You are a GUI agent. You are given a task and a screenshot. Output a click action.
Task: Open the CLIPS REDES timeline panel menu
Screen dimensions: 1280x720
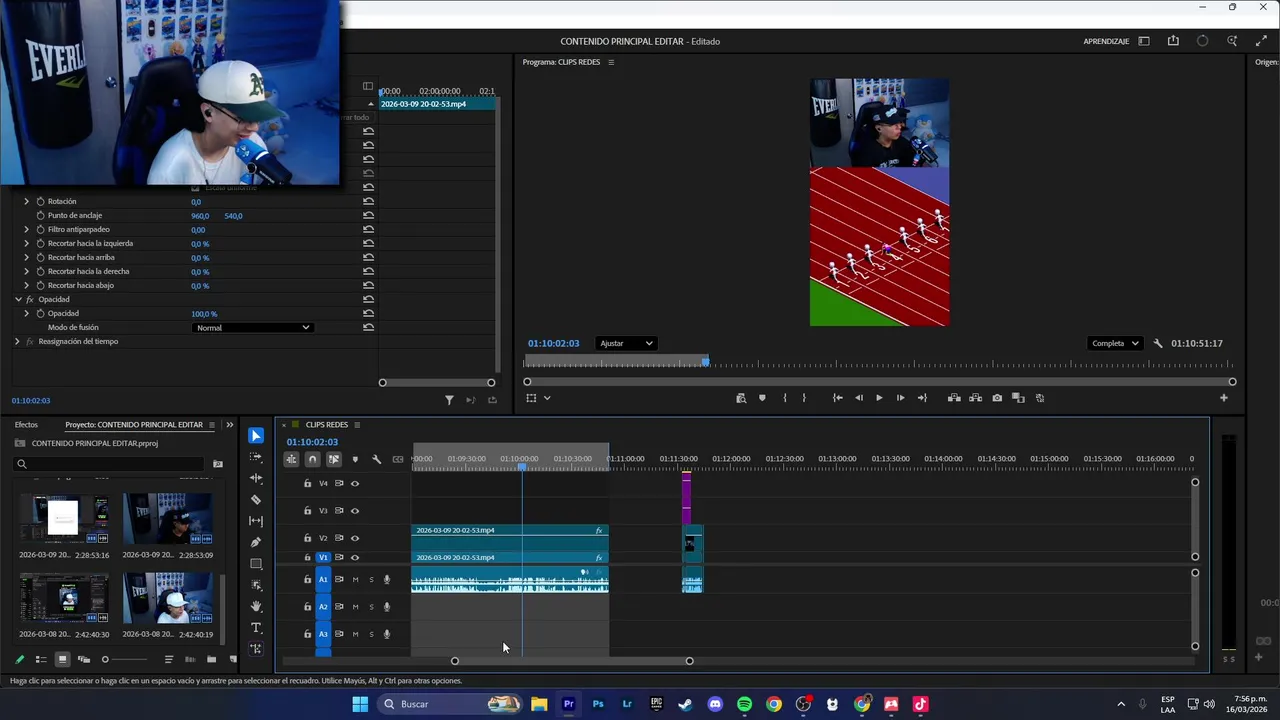[x=357, y=425]
